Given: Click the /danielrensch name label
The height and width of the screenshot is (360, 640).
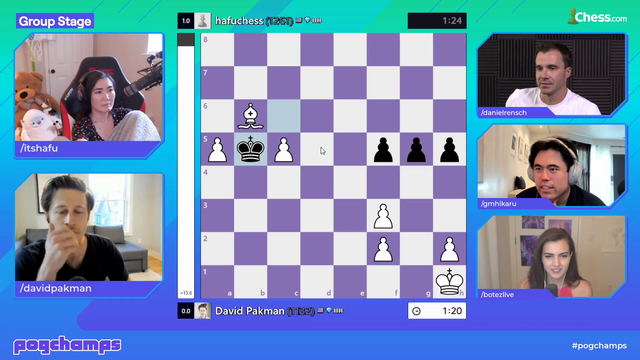Looking at the screenshot, I should point(504,113).
